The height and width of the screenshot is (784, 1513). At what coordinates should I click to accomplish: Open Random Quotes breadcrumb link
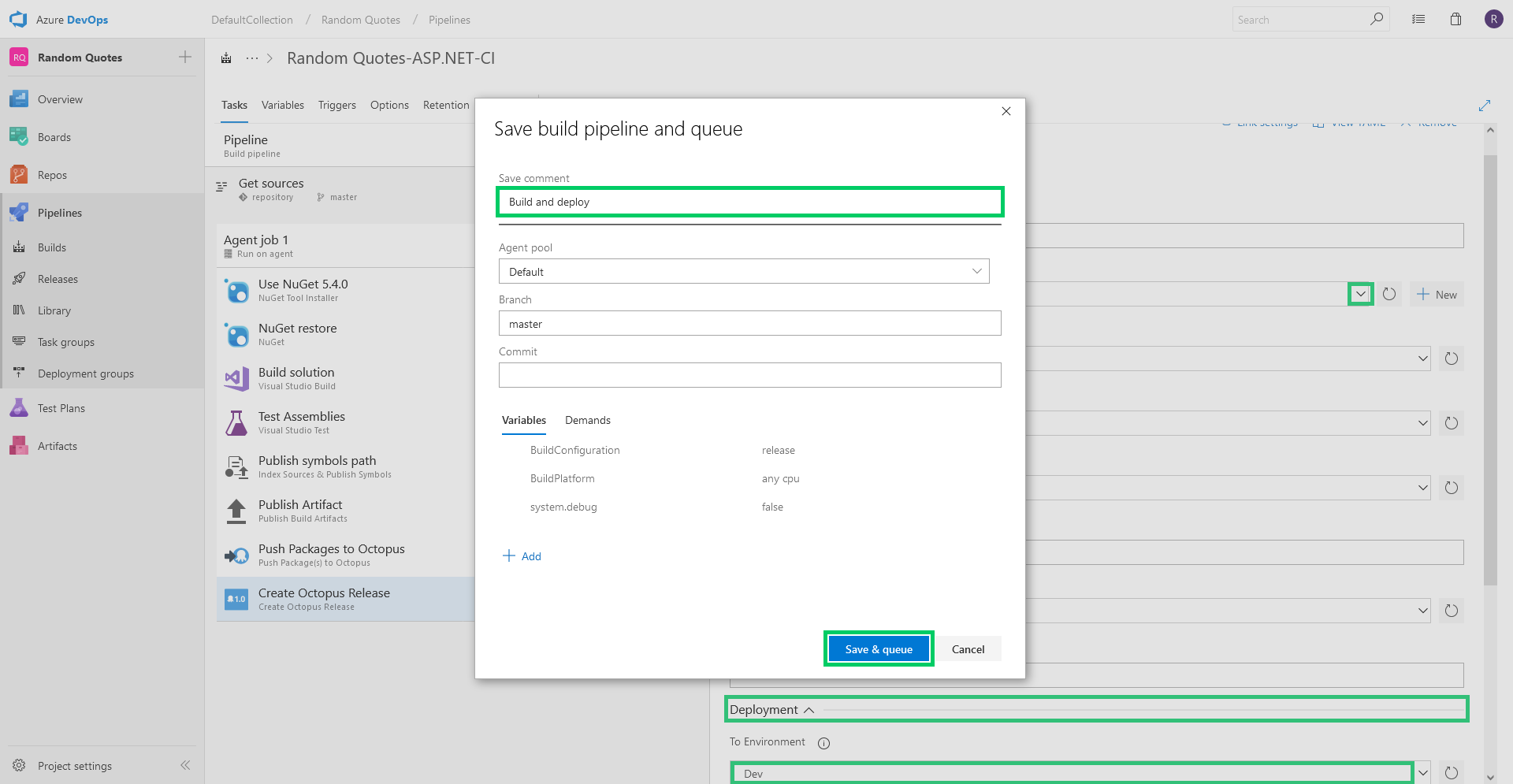[x=361, y=20]
